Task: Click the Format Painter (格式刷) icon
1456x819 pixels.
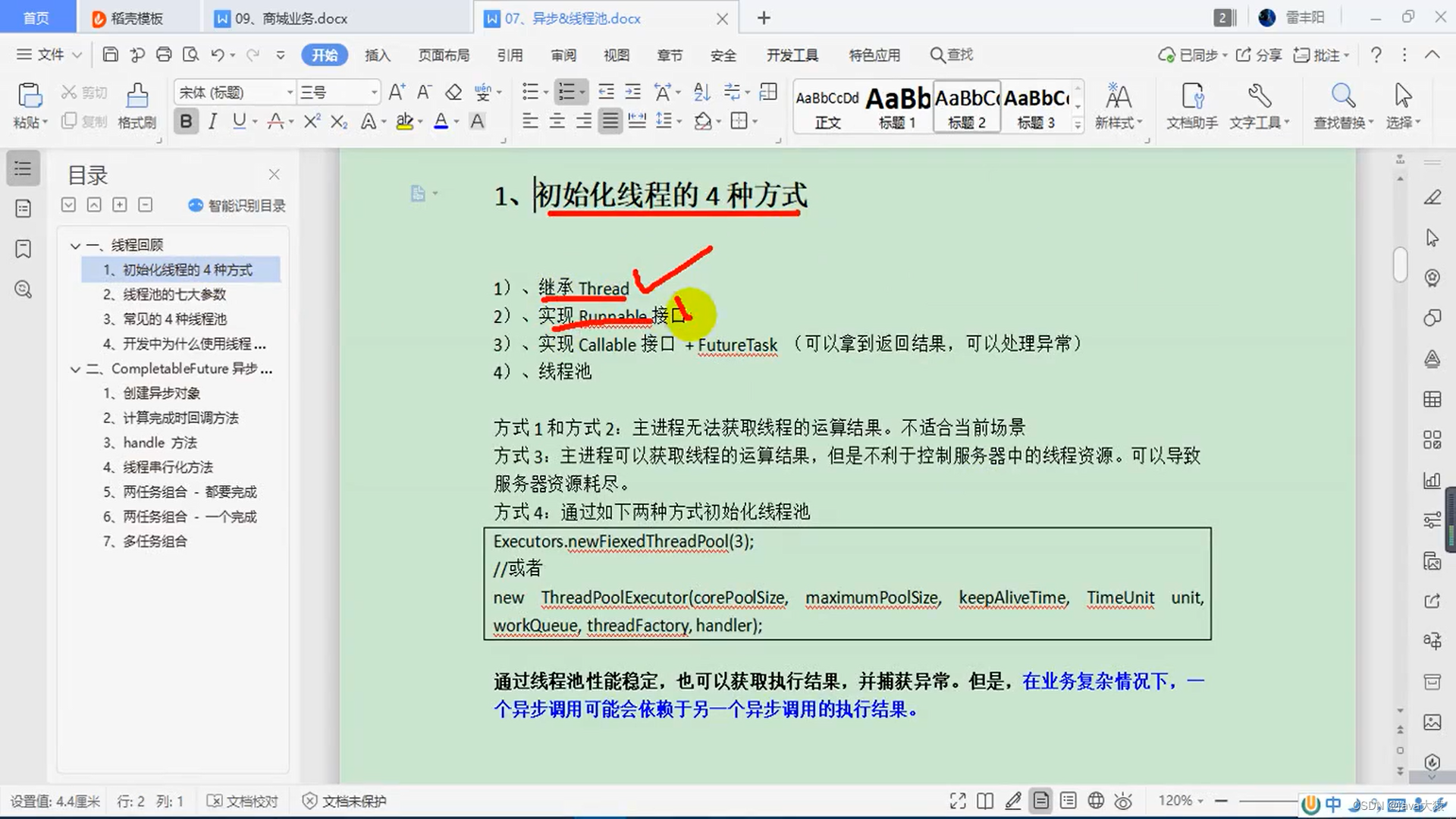Action: click(x=136, y=96)
